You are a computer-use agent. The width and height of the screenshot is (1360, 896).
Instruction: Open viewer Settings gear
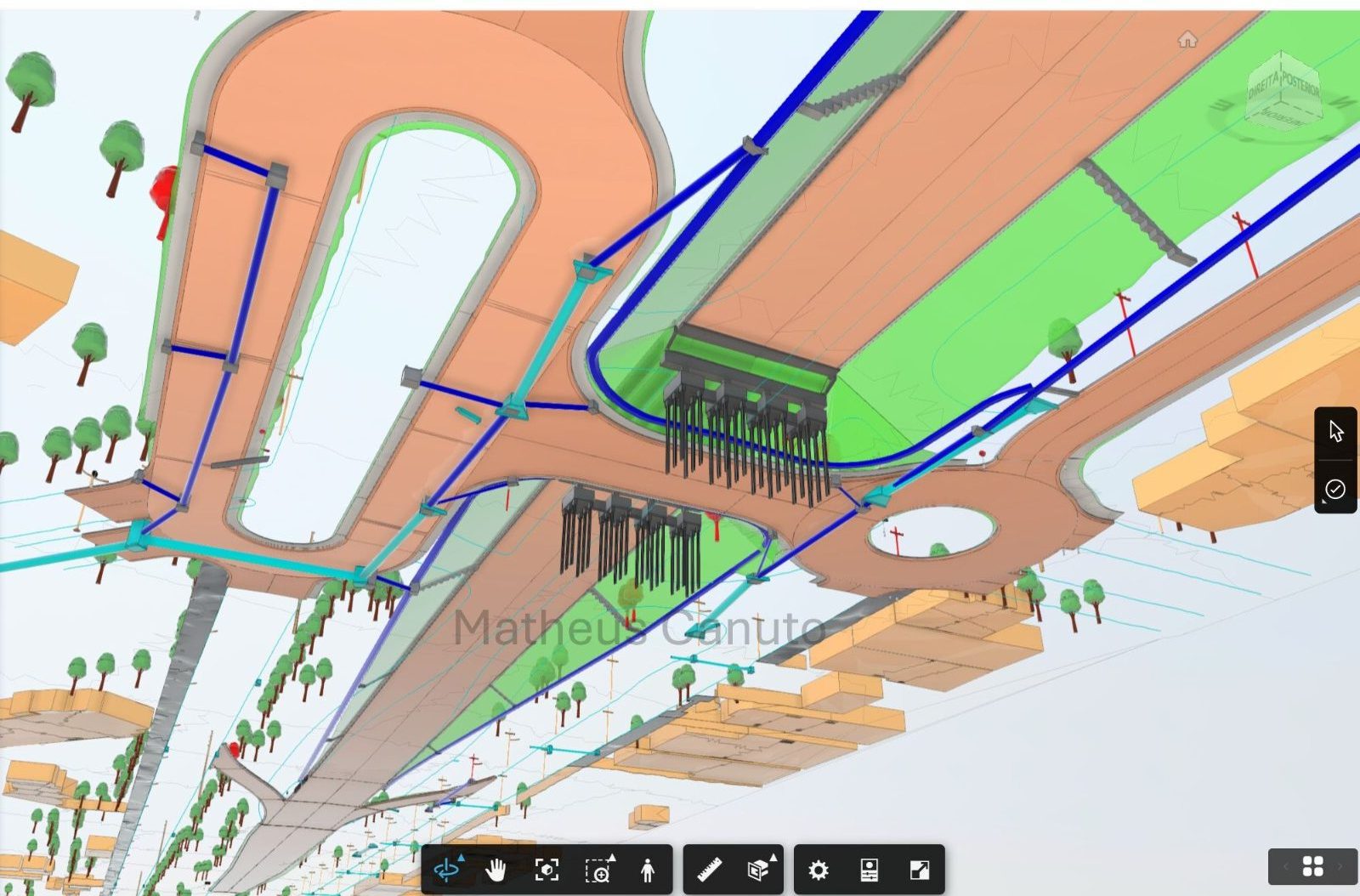[x=819, y=870]
